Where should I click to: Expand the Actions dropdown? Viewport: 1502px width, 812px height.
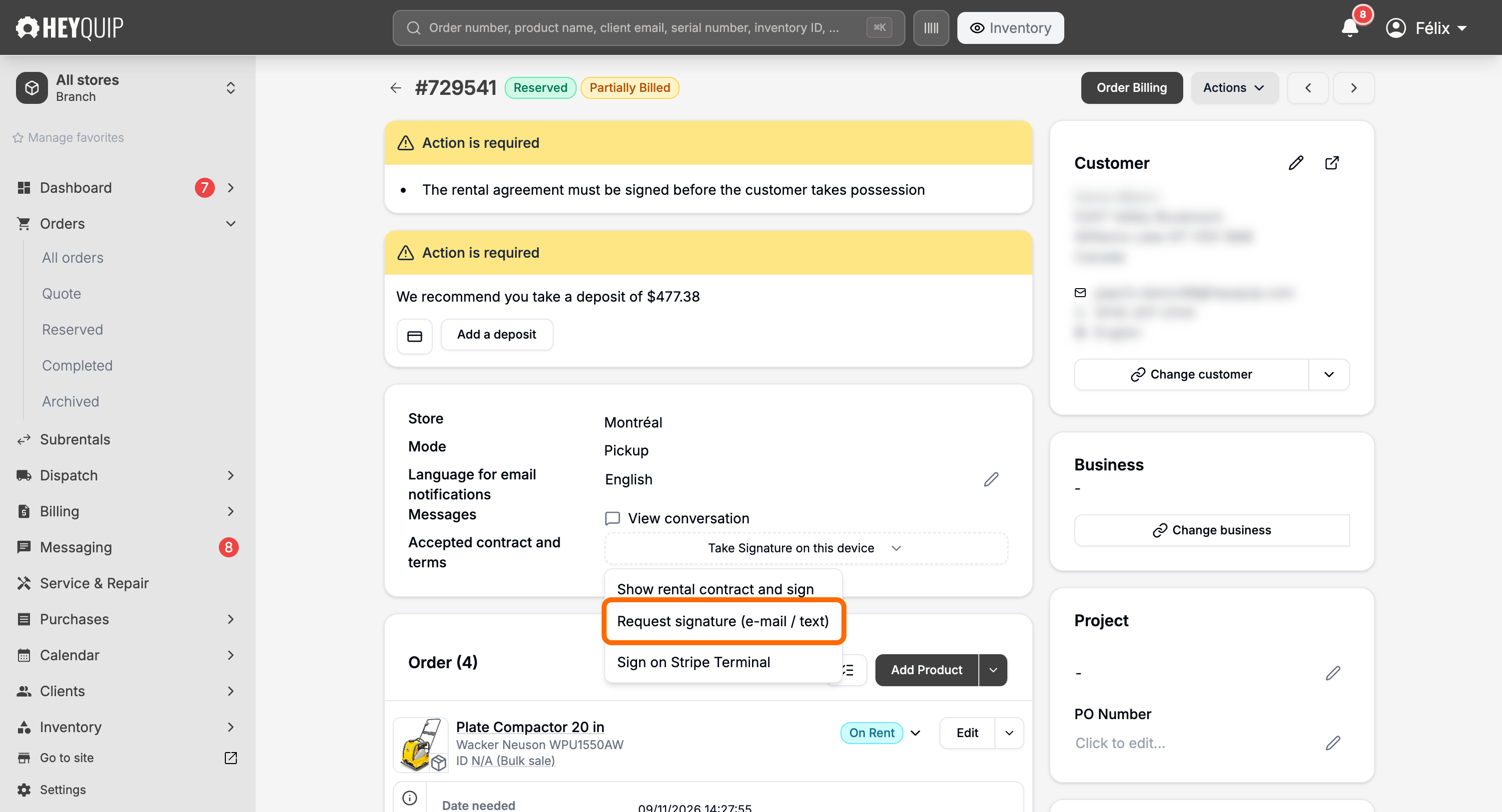tap(1234, 88)
